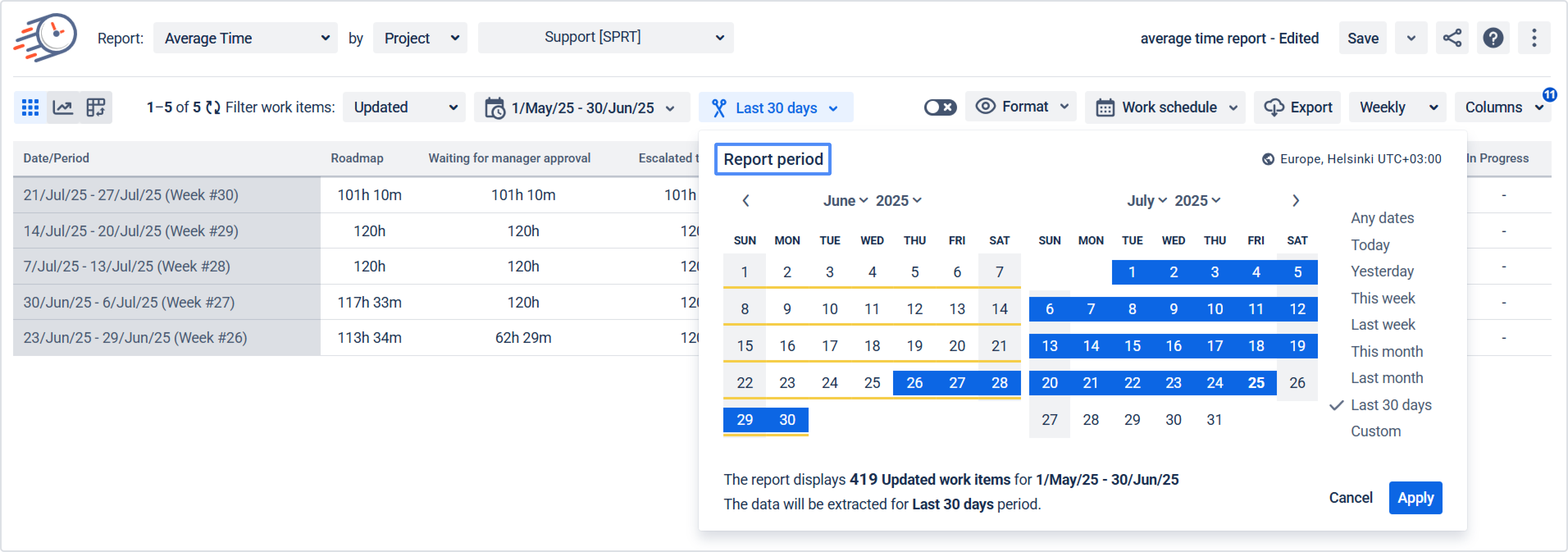The height and width of the screenshot is (552, 1568).
Task: Open the three-dot more options menu
Action: pyautogui.click(x=1534, y=38)
